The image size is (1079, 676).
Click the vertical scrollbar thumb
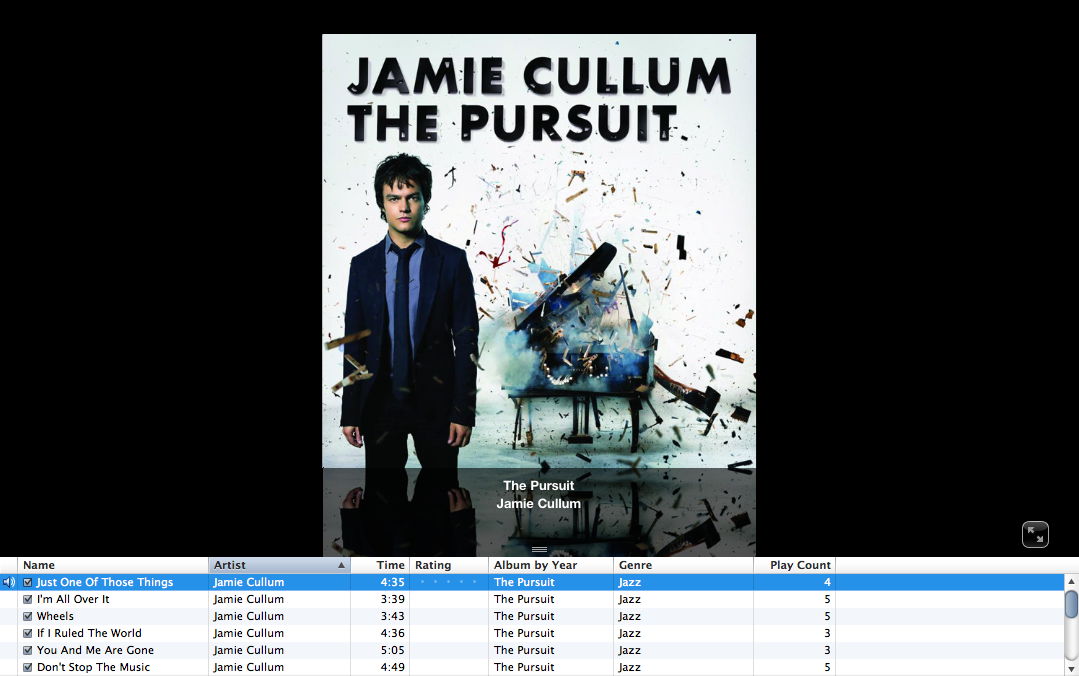(x=1071, y=604)
